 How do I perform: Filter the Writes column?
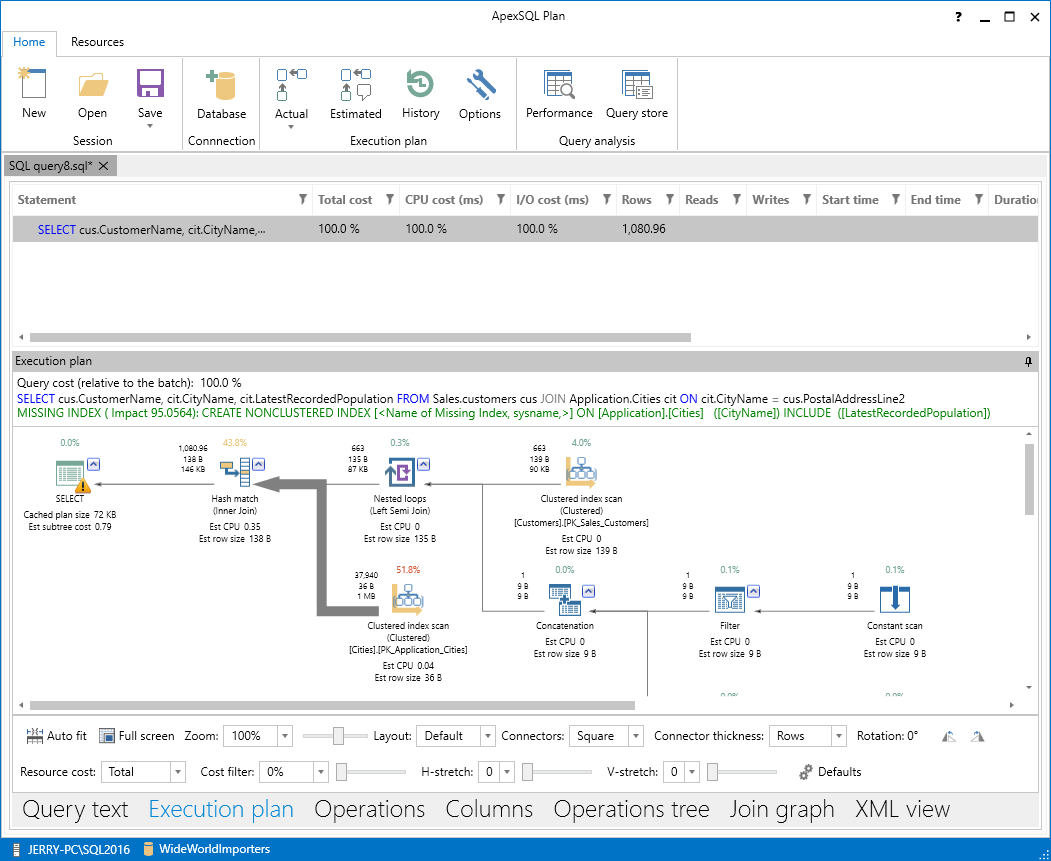(x=807, y=199)
